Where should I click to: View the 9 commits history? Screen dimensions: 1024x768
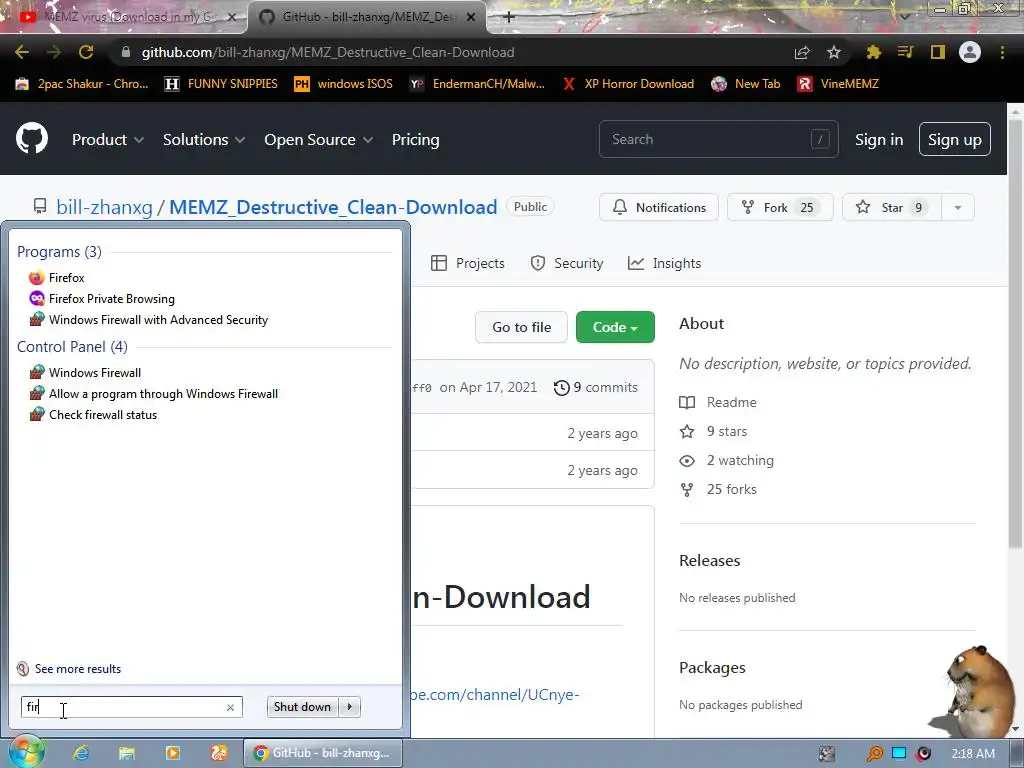point(596,387)
